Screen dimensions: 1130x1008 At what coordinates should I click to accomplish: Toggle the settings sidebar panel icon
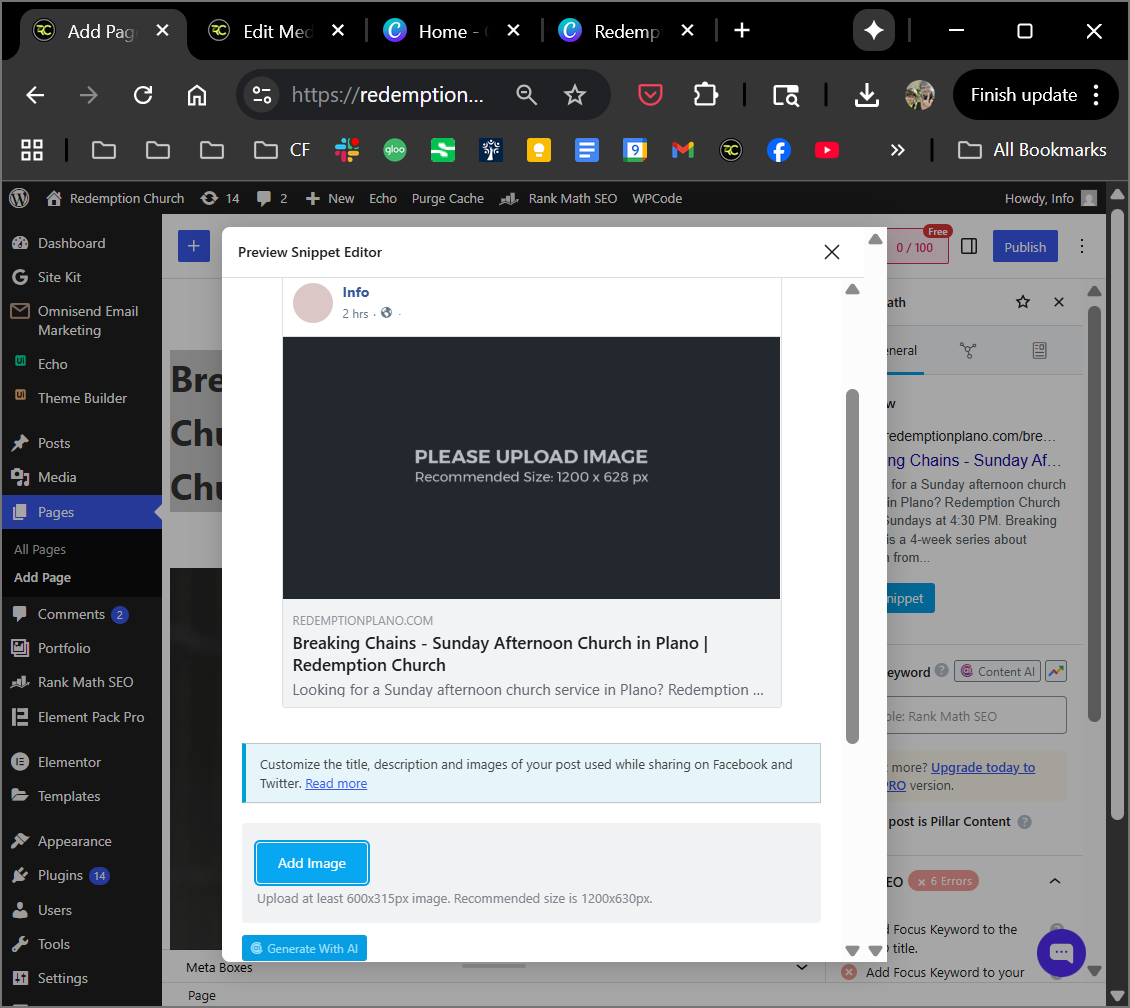coord(968,247)
